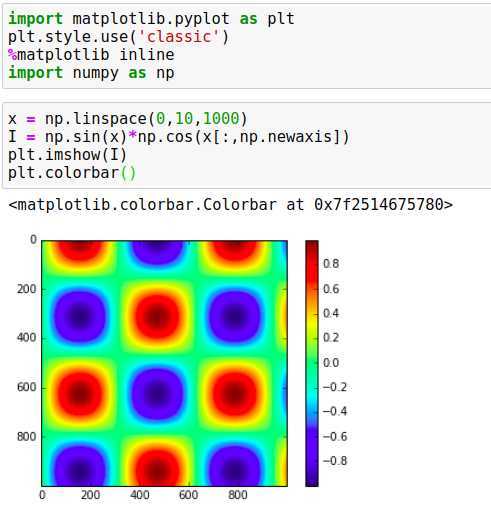Click the %matplotlib inline magic line
The height and width of the screenshot is (510, 491).
coord(91,55)
